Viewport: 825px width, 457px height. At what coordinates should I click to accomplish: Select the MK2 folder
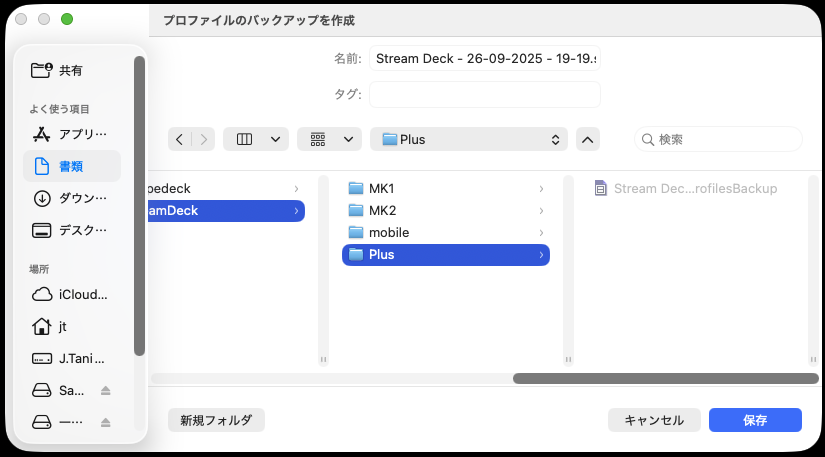(446, 210)
